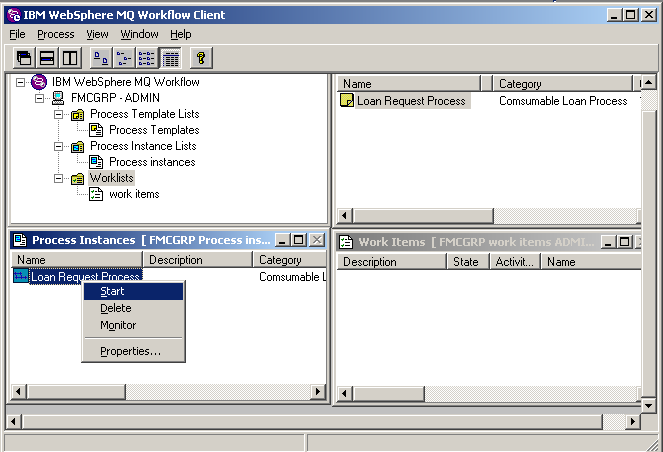This screenshot has width=663, height=452.
Task: Click the tile vertically toolbar icon
Action: 70,58
